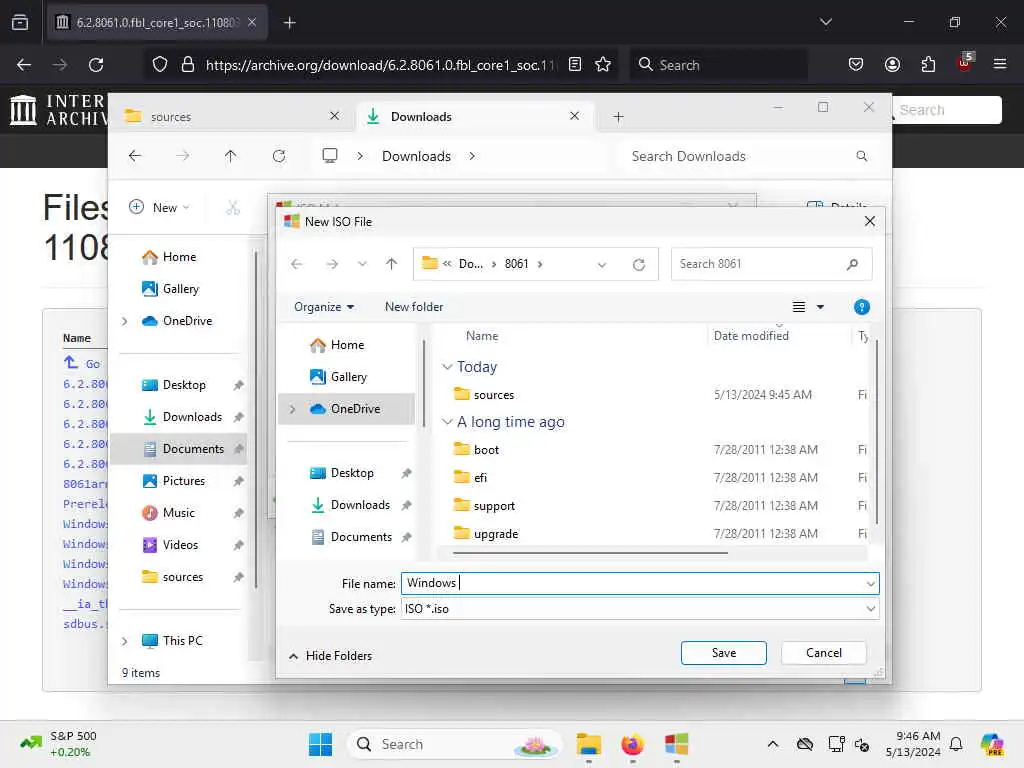Screen dimensions: 1024x768
Task: Select sources in File Explorer sidebar
Action: coord(182,577)
